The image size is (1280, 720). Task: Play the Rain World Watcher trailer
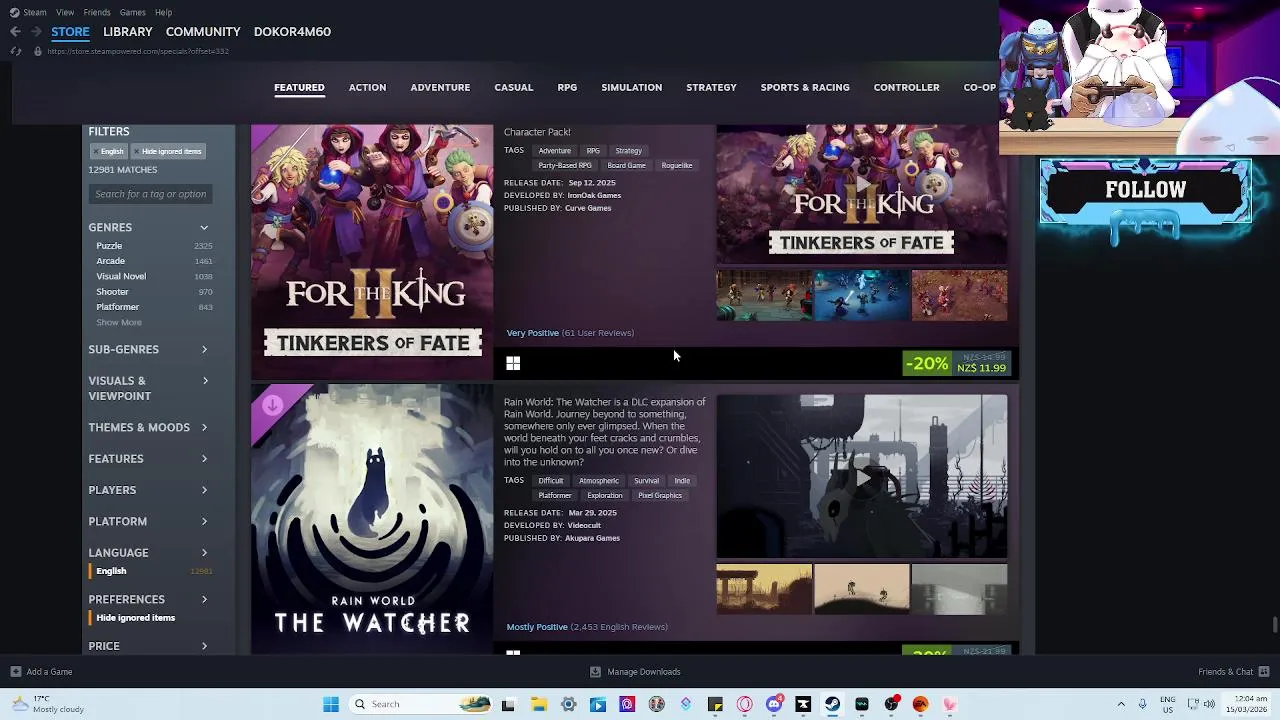[862, 477]
